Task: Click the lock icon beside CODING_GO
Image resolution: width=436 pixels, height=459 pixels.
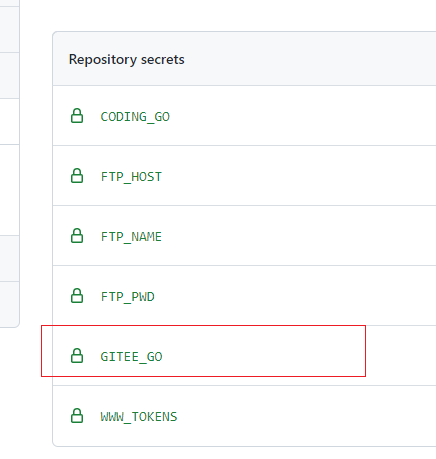Action: point(77,116)
